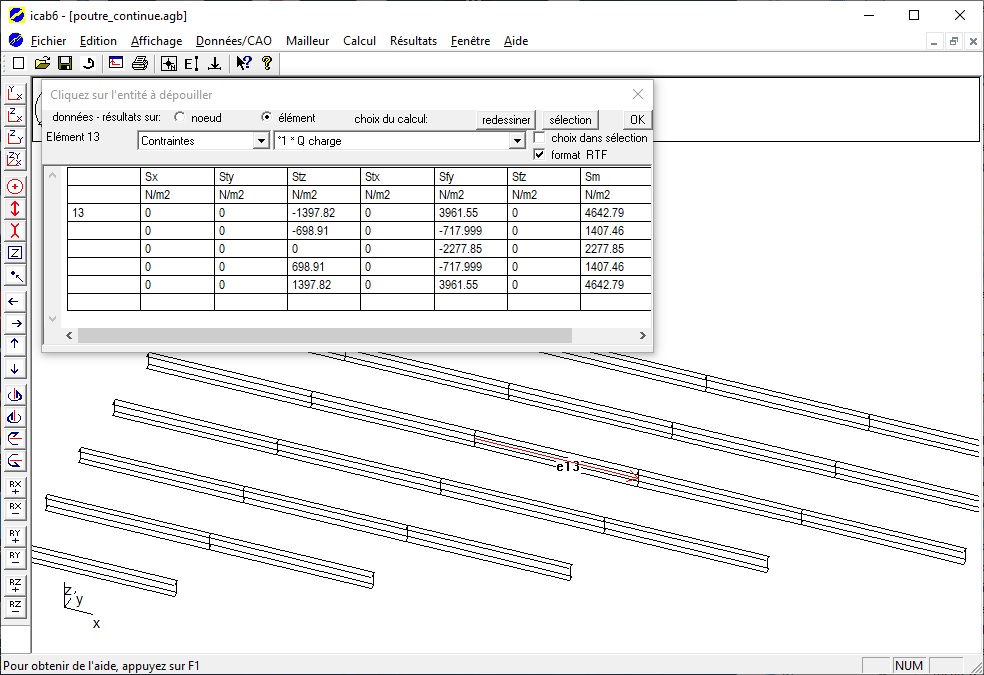Rotate with the RZ+ button
Image resolution: width=984 pixels, height=675 pixels.
(15, 585)
